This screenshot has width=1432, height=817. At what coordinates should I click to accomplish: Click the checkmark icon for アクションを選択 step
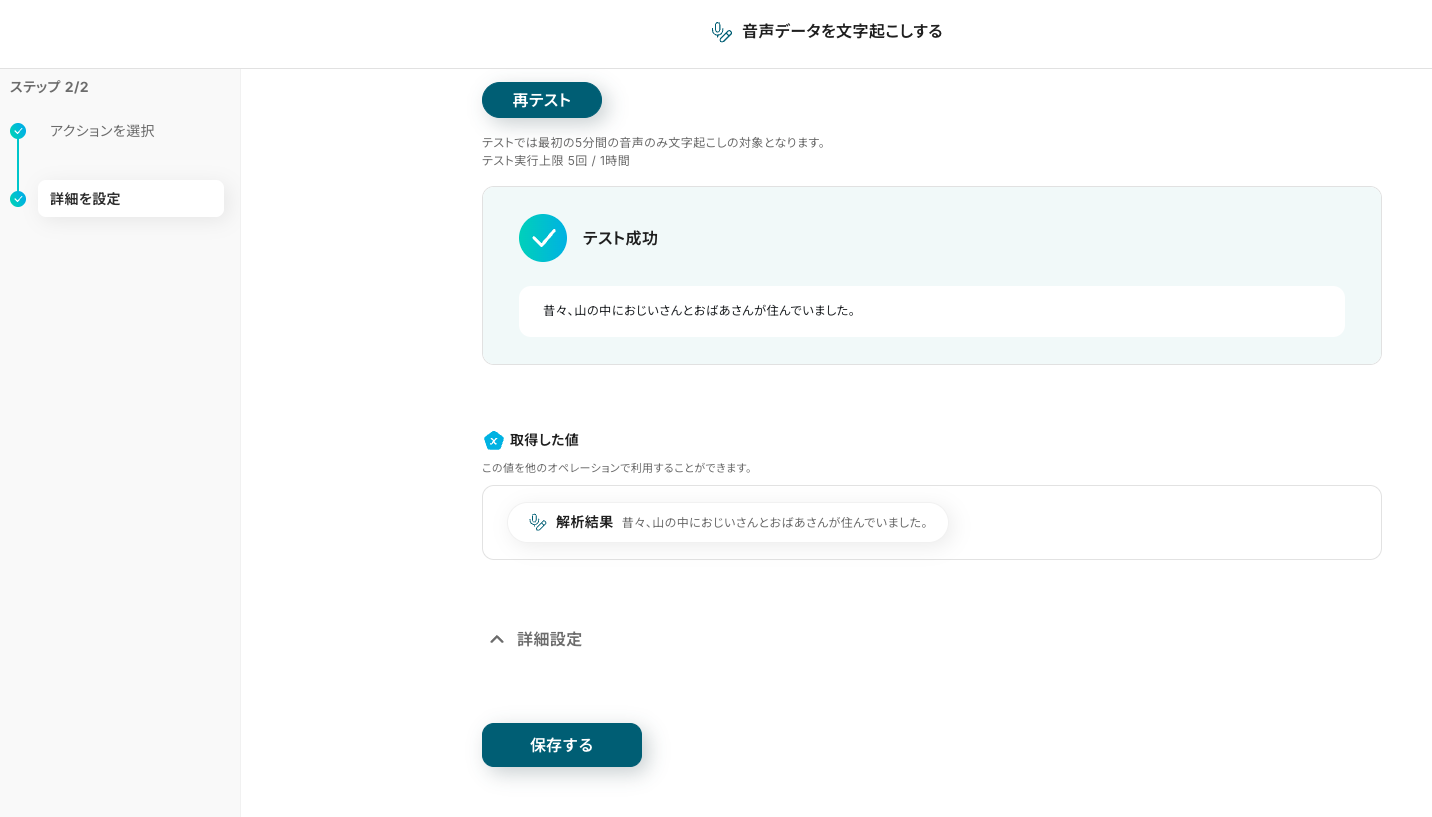point(18,131)
